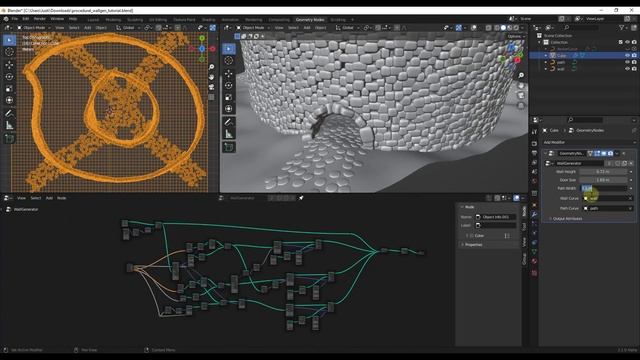
Task: Hide the Cube object in outliner
Action: (627, 55)
